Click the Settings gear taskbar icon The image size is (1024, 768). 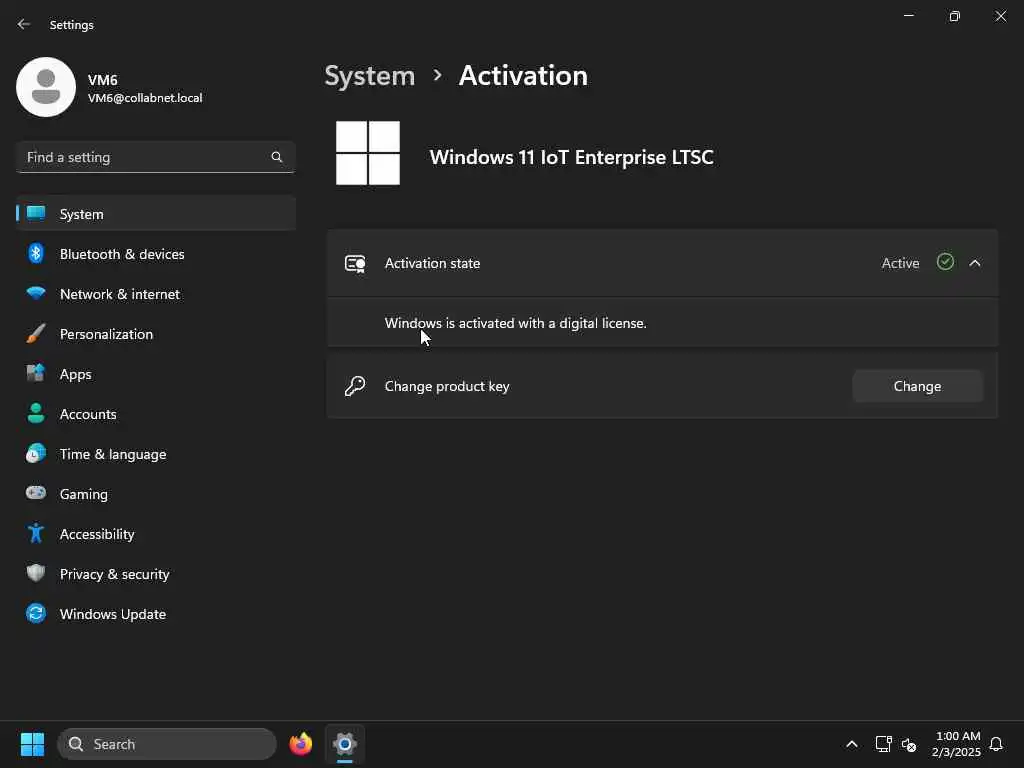click(x=345, y=744)
